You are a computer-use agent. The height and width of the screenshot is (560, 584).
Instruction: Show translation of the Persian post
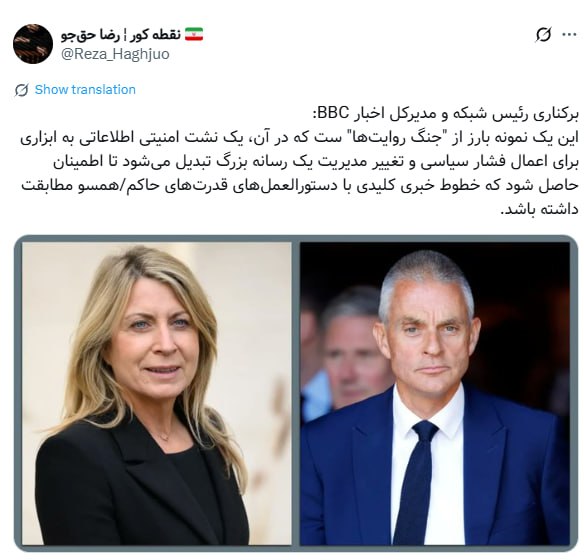point(85,90)
